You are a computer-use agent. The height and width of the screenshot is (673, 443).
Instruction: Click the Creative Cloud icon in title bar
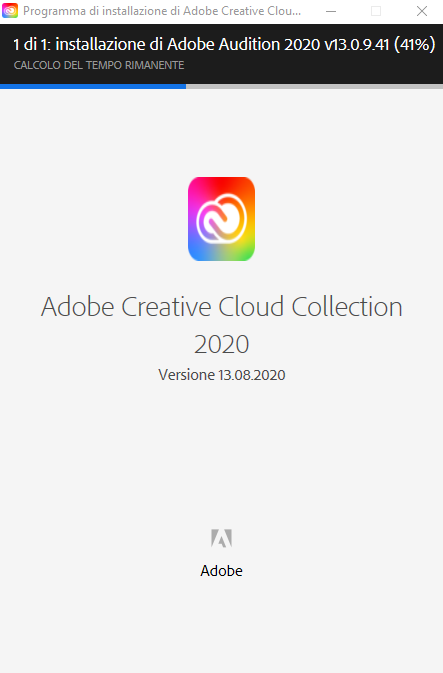[10, 11]
